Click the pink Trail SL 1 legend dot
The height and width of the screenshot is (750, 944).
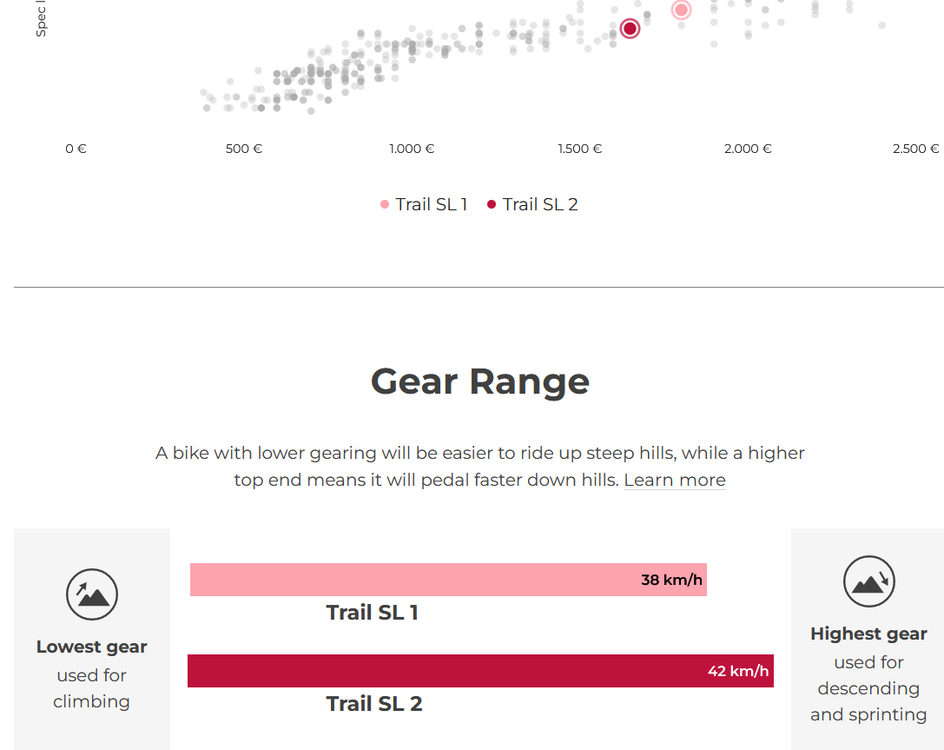click(385, 205)
